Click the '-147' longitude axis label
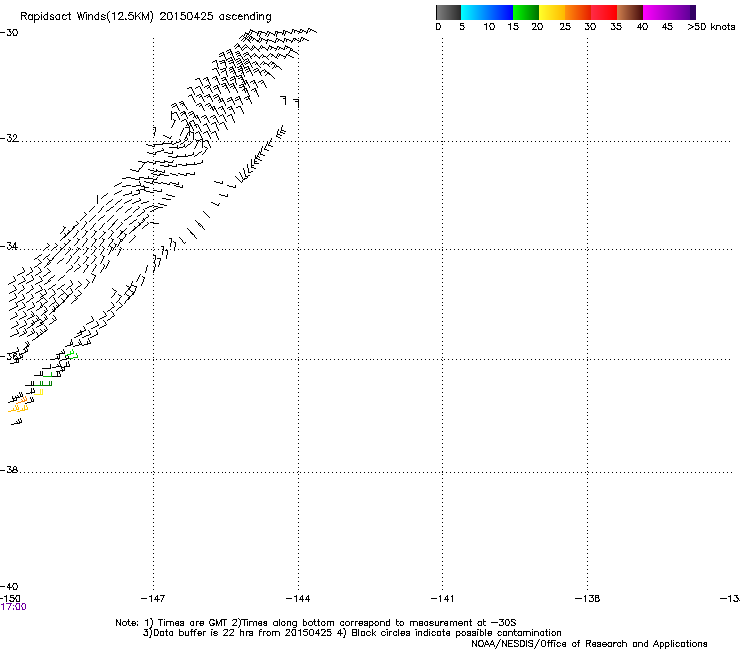Image resolution: width=740 pixels, height=650 pixels. tap(153, 599)
